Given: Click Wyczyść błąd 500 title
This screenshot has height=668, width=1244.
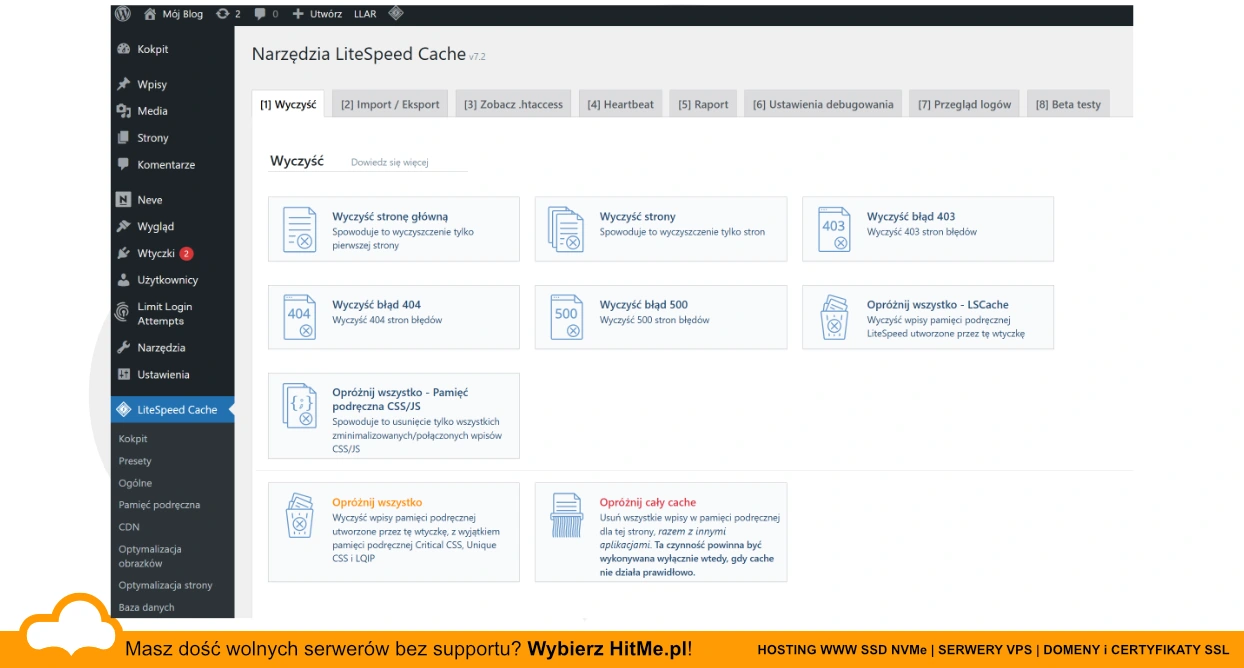Looking at the screenshot, I should coord(644,305).
